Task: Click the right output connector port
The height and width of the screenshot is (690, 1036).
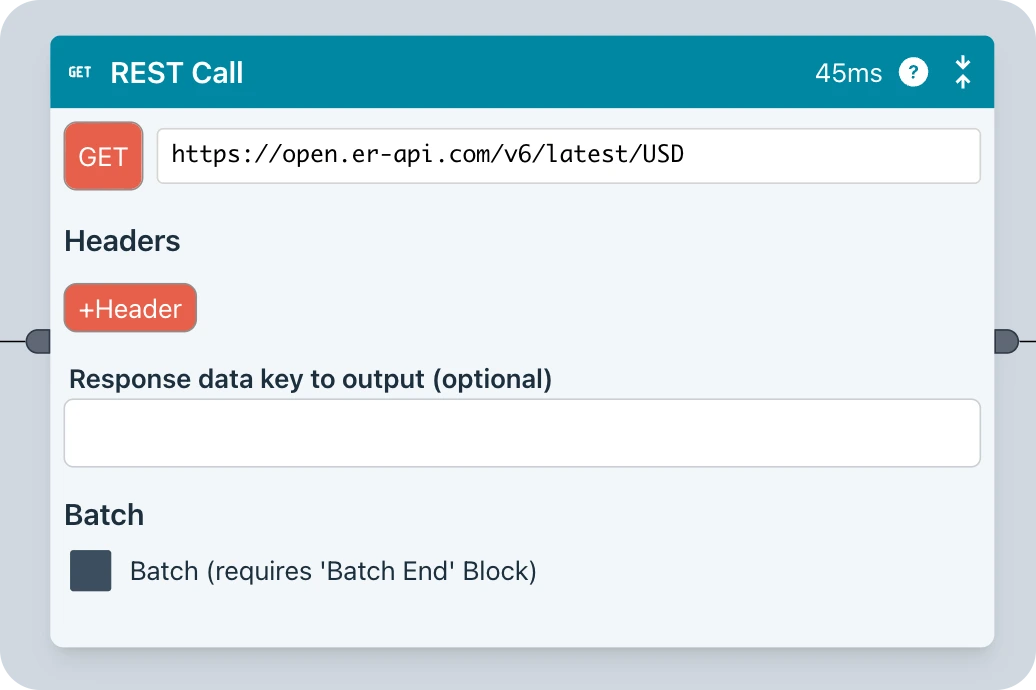Action: click(x=1006, y=342)
